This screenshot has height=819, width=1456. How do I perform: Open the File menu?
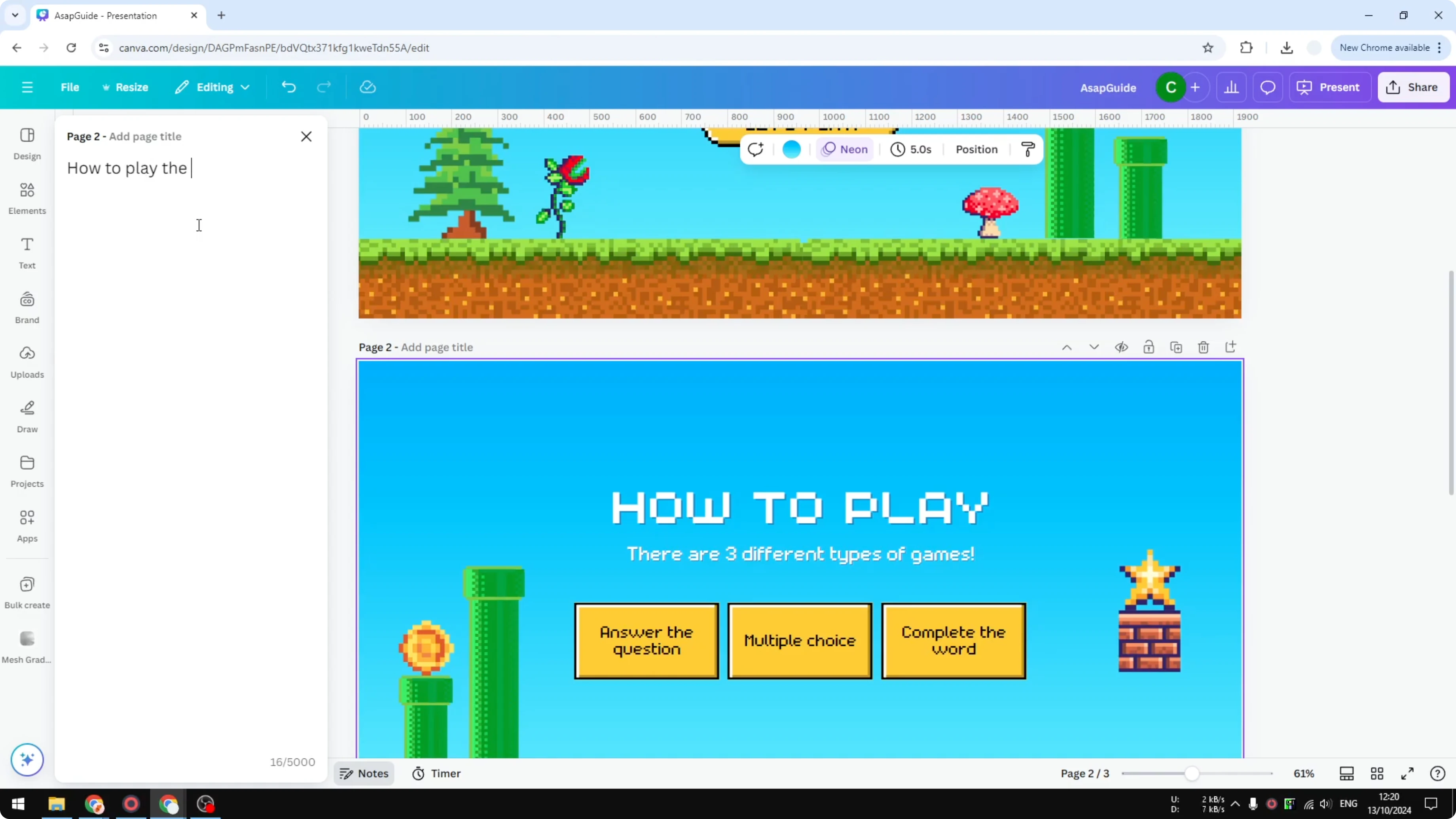[x=70, y=87]
